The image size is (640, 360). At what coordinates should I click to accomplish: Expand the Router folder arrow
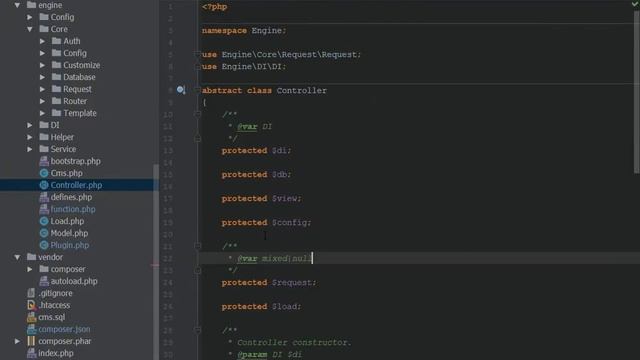click(x=42, y=101)
